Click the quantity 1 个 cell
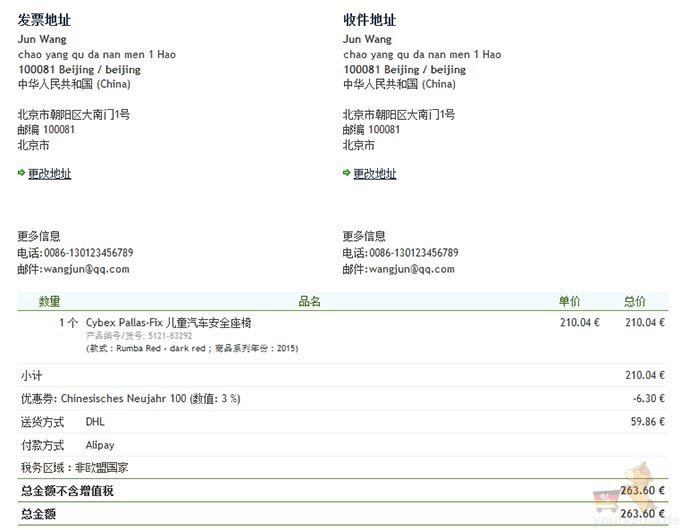 point(69,323)
